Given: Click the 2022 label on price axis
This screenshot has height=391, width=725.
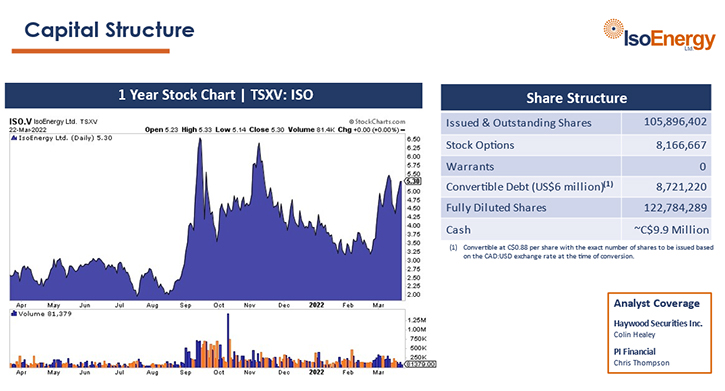Looking at the screenshot, I should click(x=316, y=305).
